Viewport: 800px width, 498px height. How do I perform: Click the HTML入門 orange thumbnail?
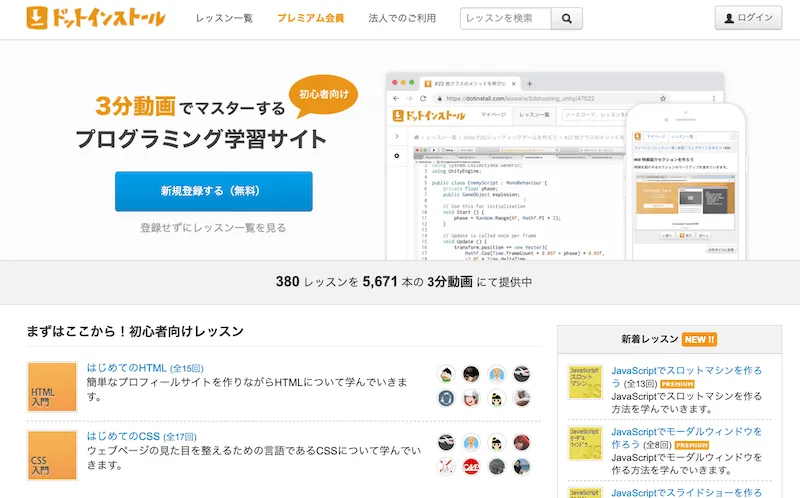[52, 387]
